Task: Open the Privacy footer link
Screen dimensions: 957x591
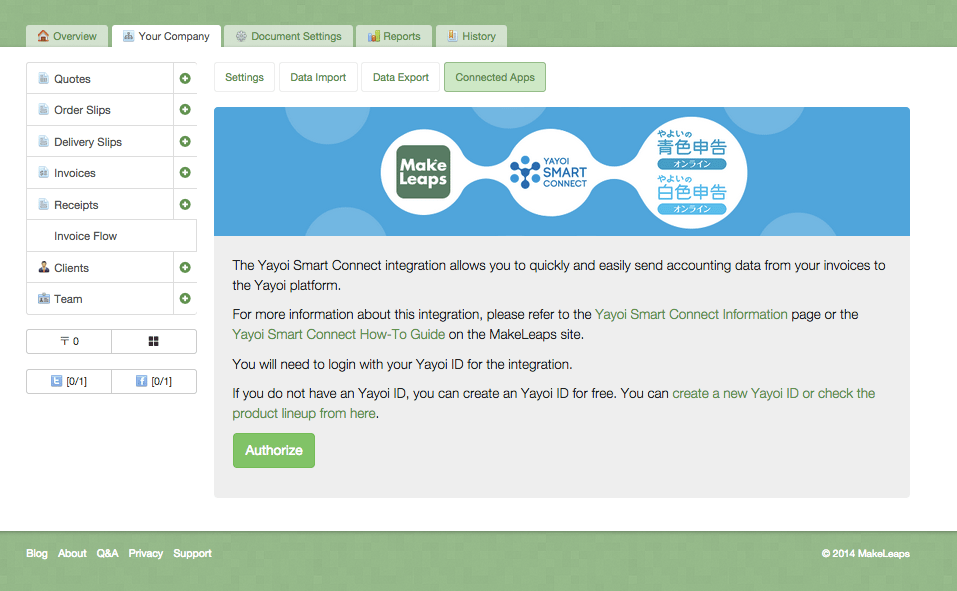Action: click(x=145, y=553)
